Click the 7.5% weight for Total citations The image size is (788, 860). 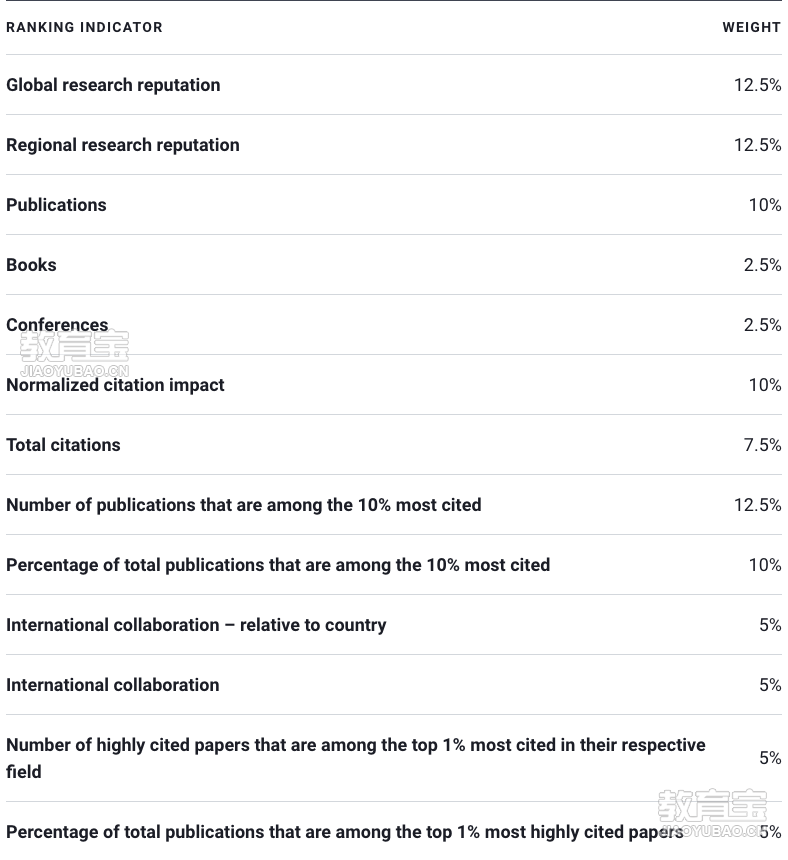point(762,445)
